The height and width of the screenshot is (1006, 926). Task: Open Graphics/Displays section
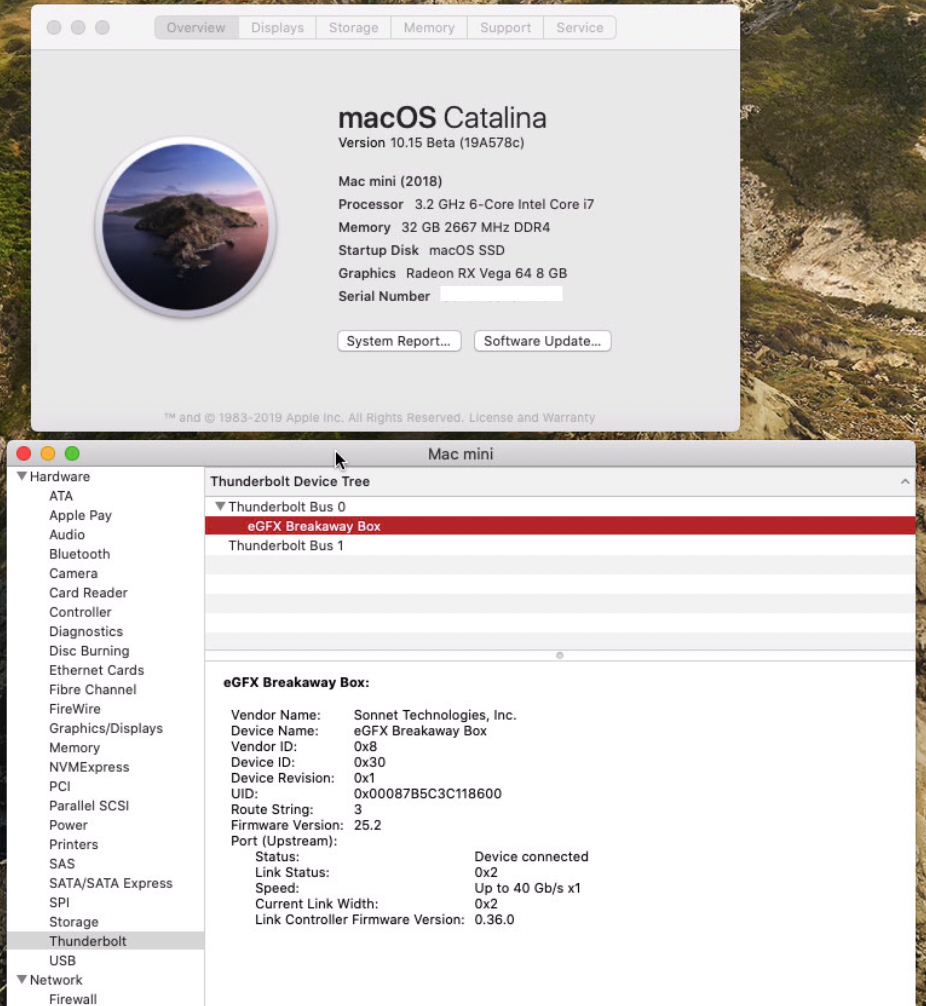[x=106, y=728]
